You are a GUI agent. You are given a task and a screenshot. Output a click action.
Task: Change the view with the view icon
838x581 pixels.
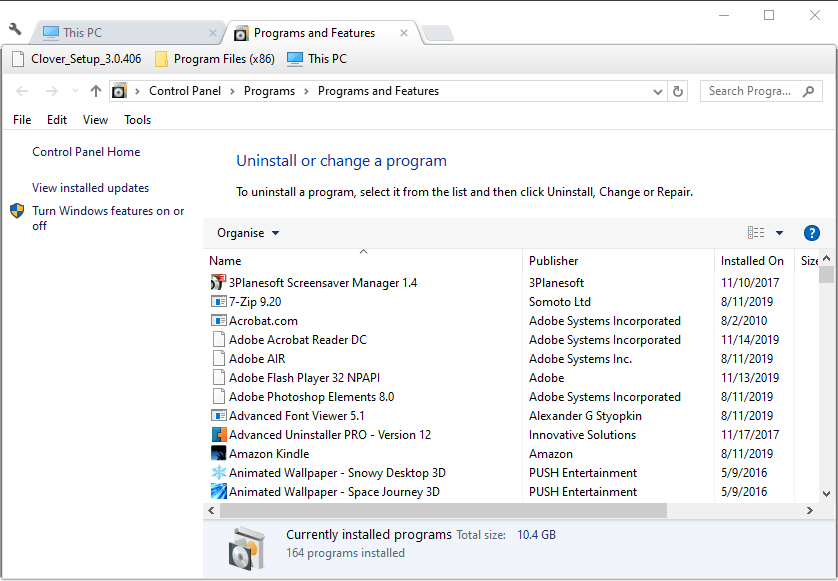pyautogui.click(x=756, y=233)
